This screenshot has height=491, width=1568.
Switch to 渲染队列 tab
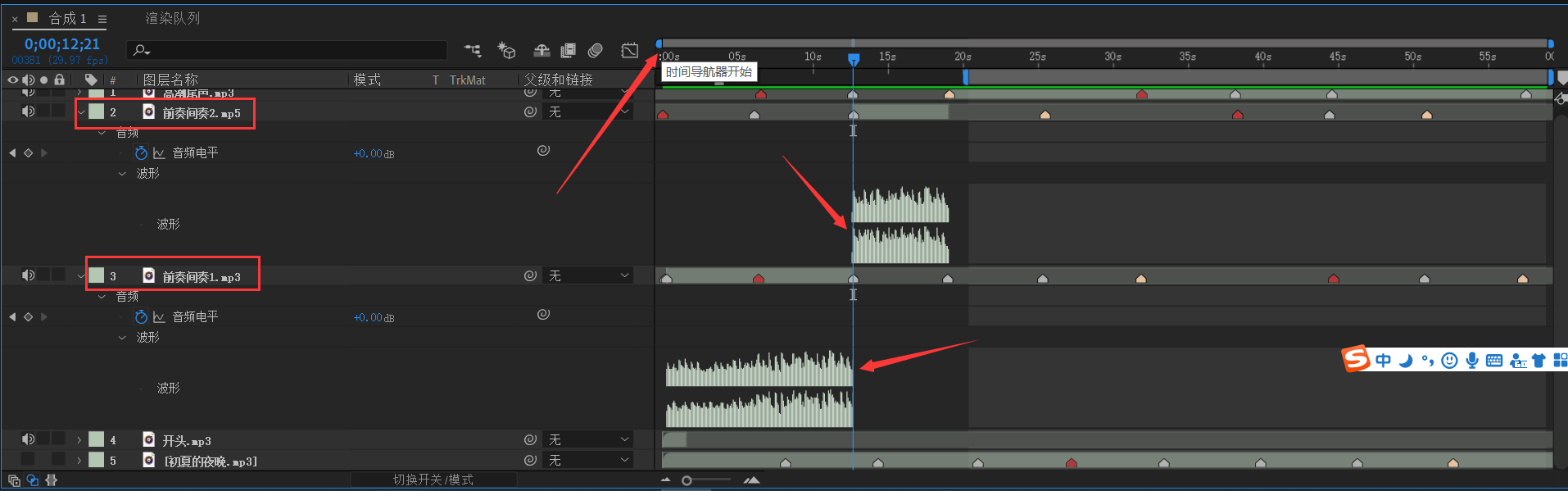173,18
